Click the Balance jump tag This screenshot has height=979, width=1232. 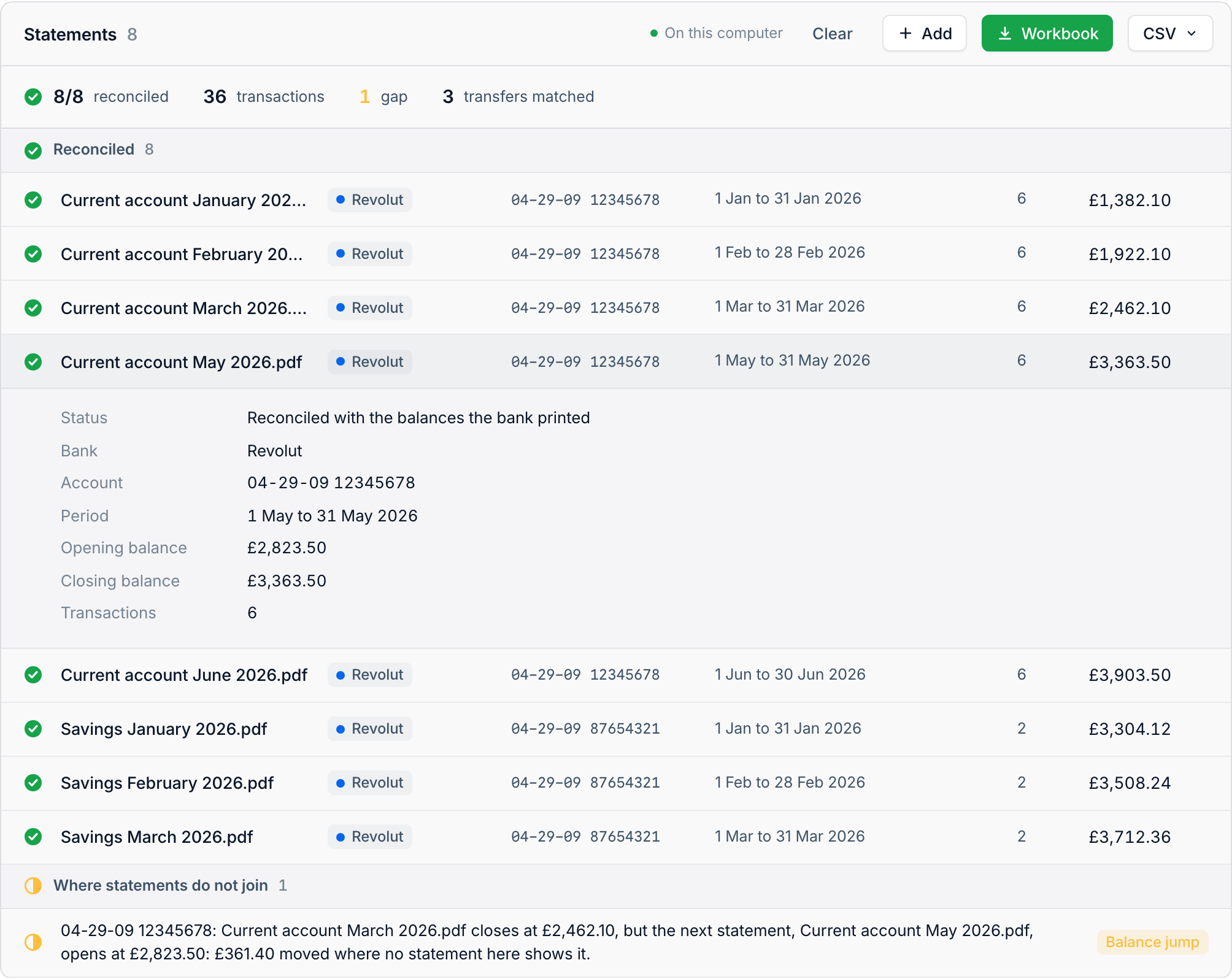pos(1152,942)
